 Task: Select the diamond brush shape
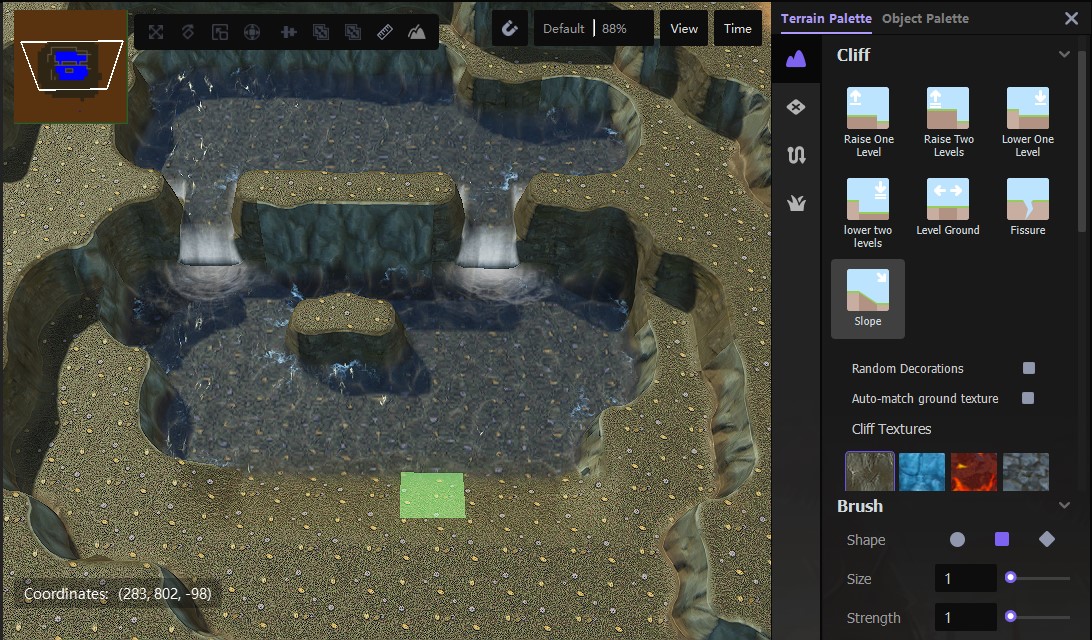tap(1047, 539)
